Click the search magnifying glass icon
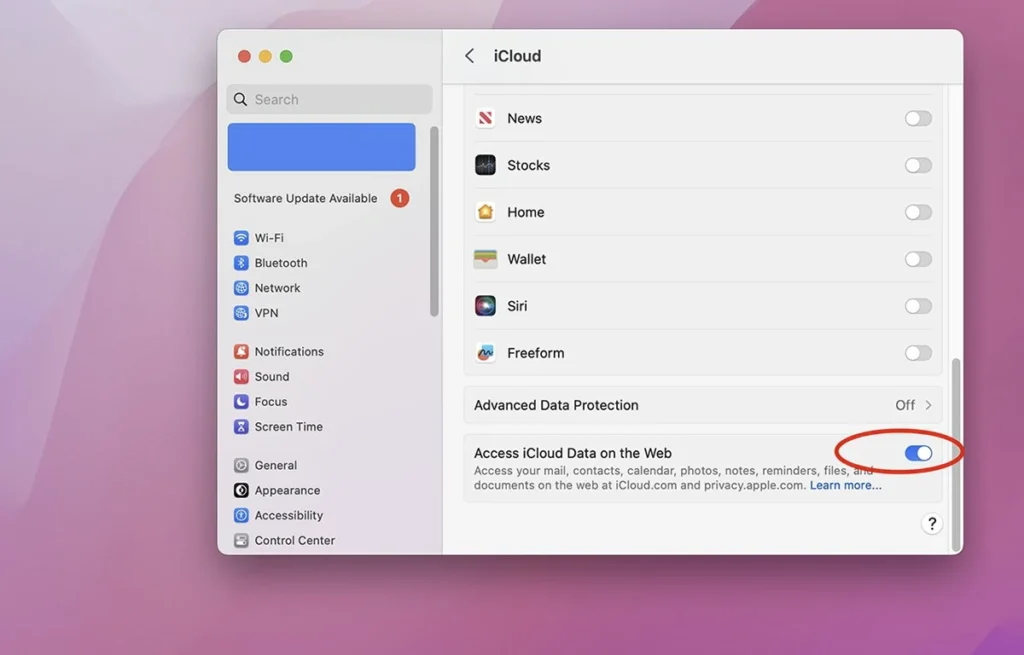Screen dimensions: 1024x655 click(240, 99)
